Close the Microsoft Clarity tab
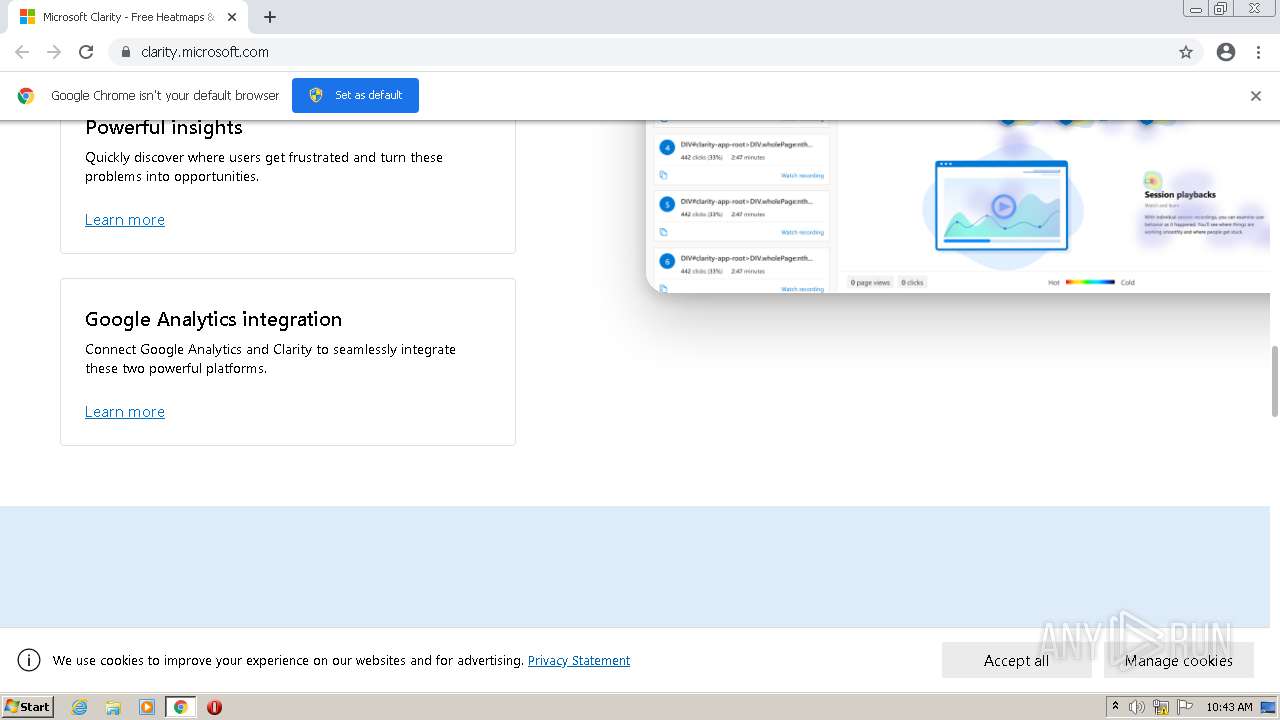 232,17
